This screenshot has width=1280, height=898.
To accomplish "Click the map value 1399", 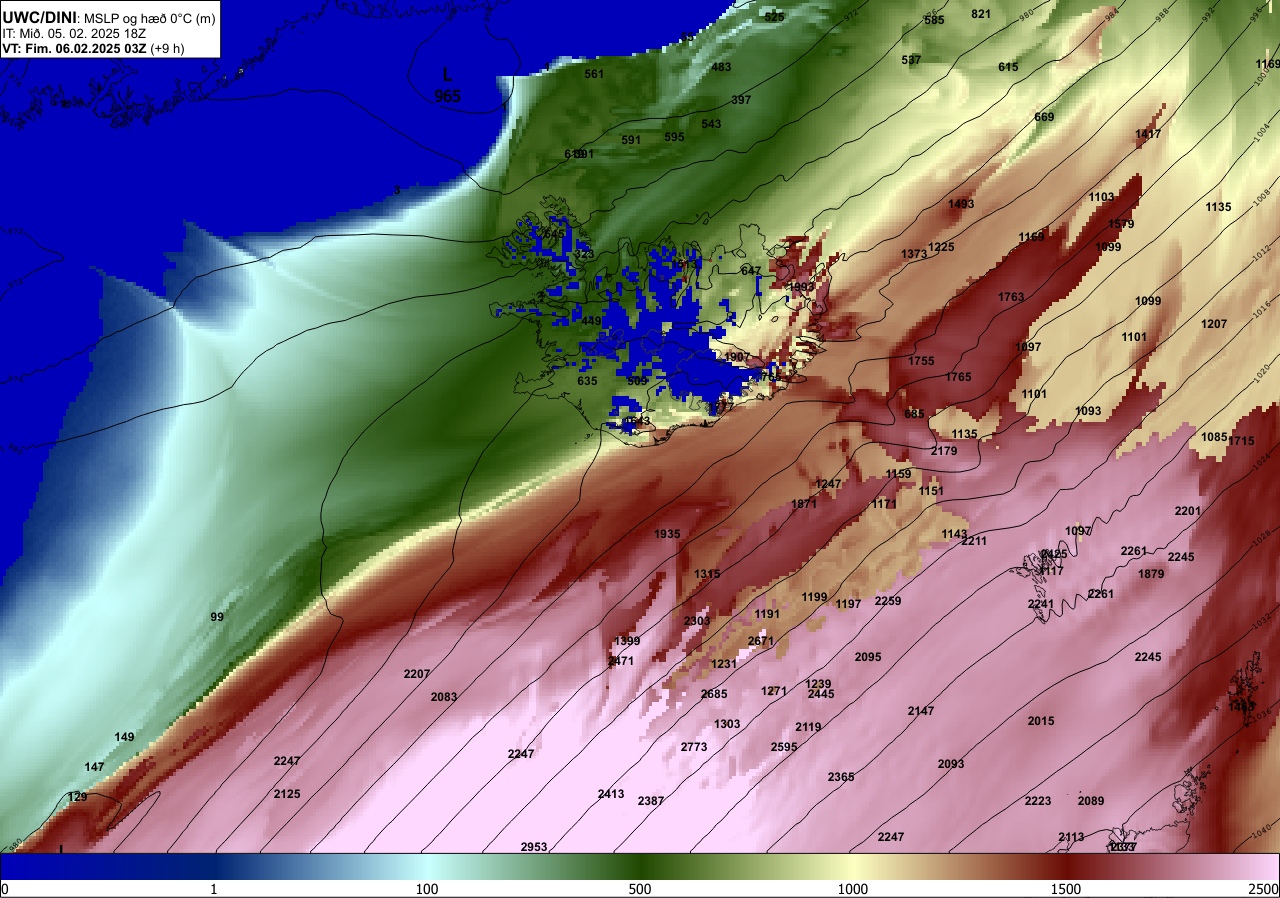I will pos(627,641).
